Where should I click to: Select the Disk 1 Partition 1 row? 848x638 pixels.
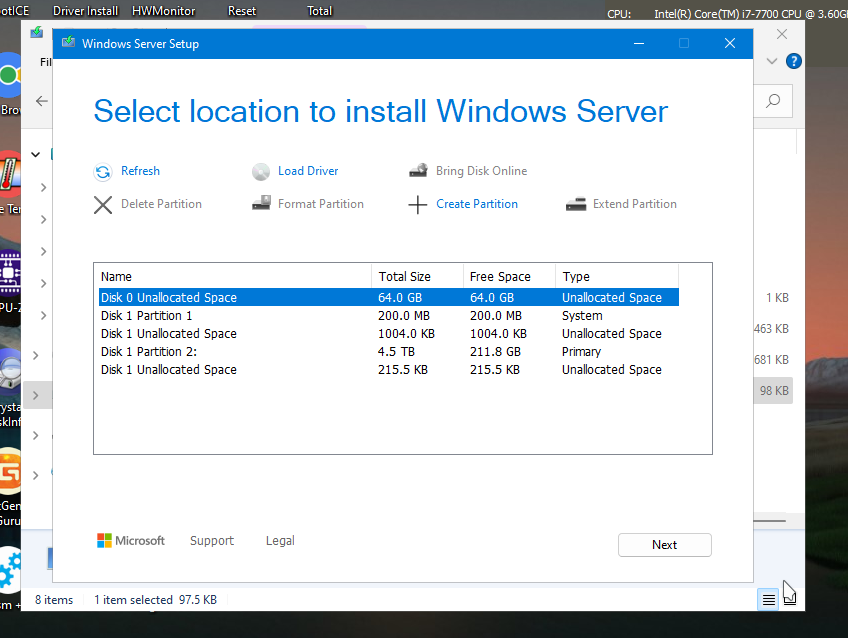389,315
